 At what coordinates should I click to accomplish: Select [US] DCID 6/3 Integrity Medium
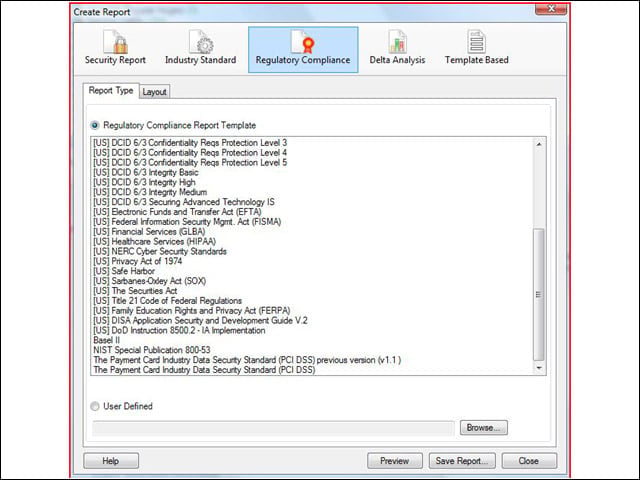click(x=150, y=192)
